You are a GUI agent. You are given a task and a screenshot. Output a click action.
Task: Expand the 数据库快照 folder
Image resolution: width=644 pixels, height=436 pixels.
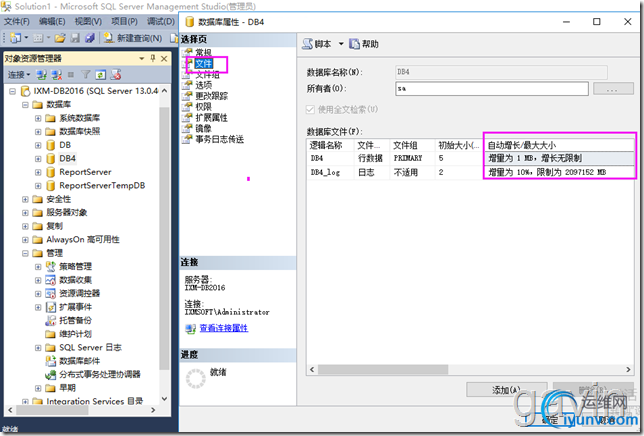point(38,132)
